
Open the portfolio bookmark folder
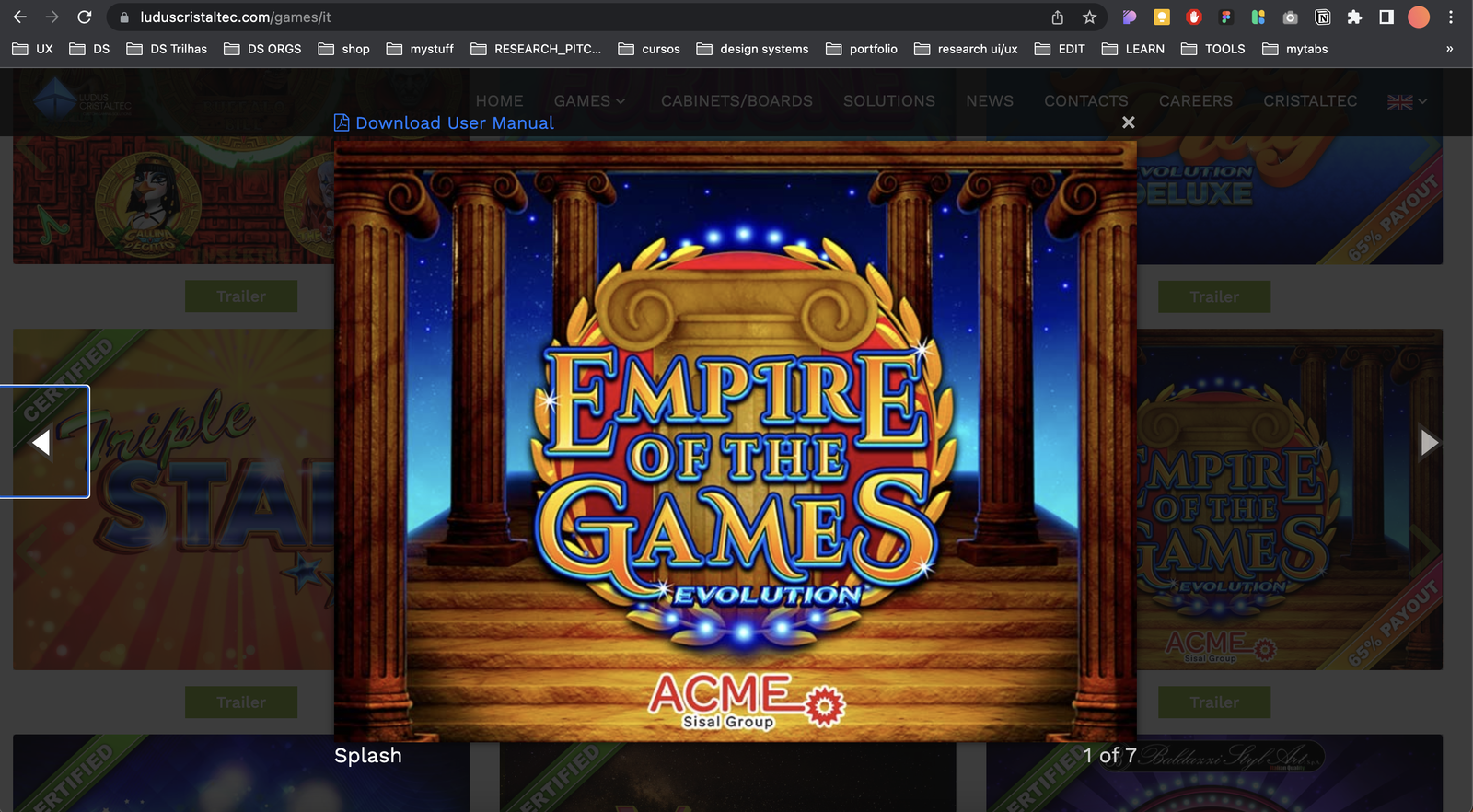862,49
